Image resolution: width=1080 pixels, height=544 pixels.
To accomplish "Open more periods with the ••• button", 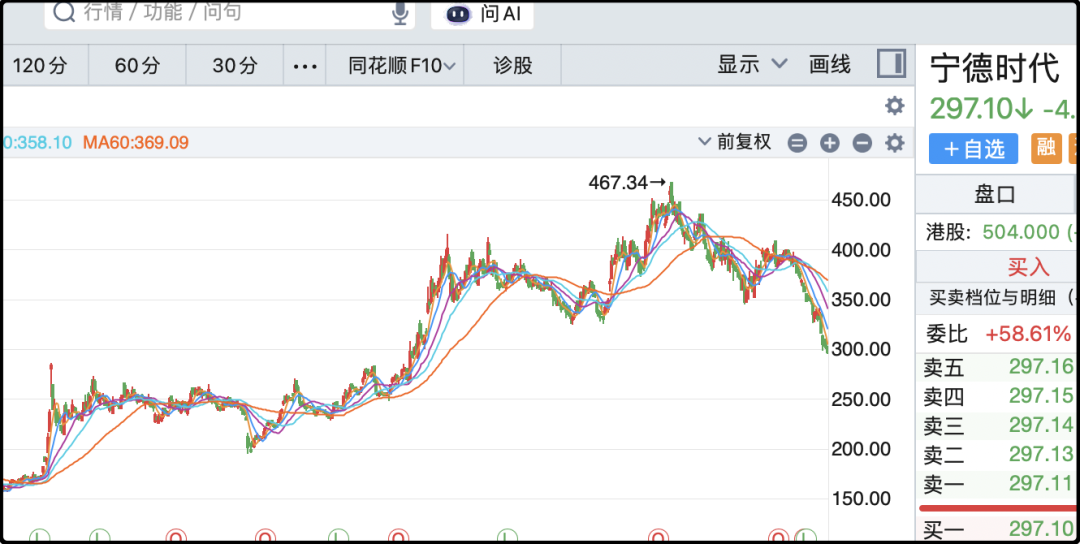I will [305, 66].
